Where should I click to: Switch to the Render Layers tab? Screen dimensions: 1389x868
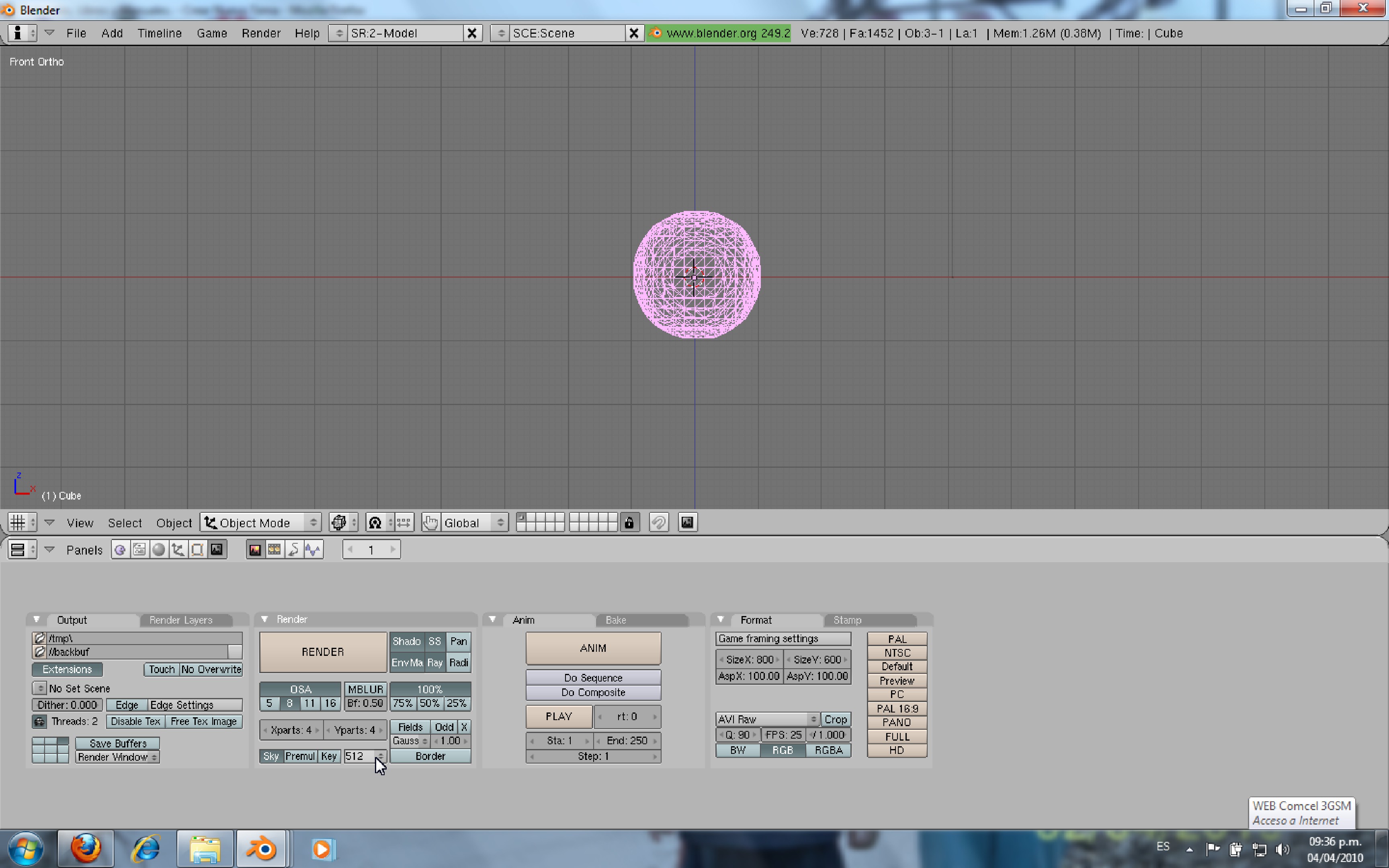181,620
